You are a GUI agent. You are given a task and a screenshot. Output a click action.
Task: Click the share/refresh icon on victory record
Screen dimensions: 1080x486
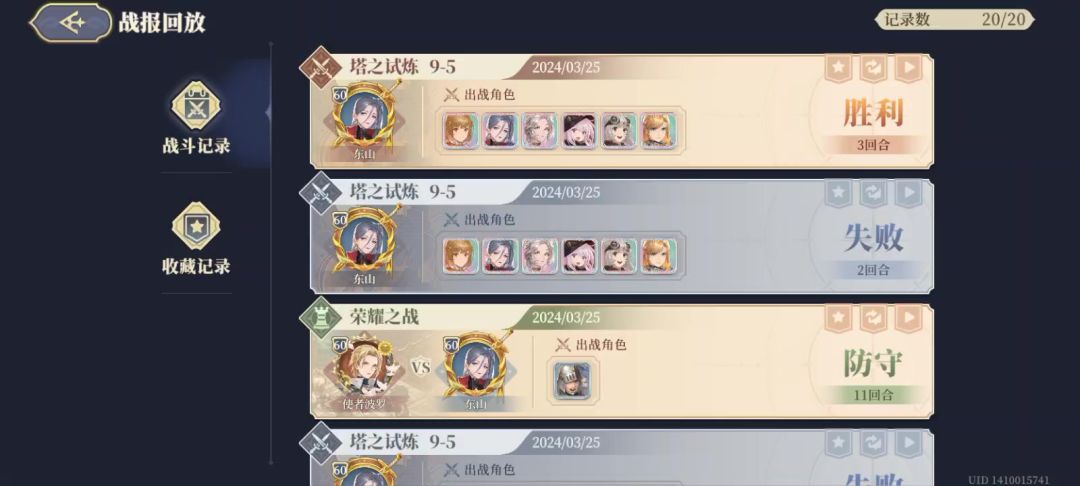(x=873, y=68)
